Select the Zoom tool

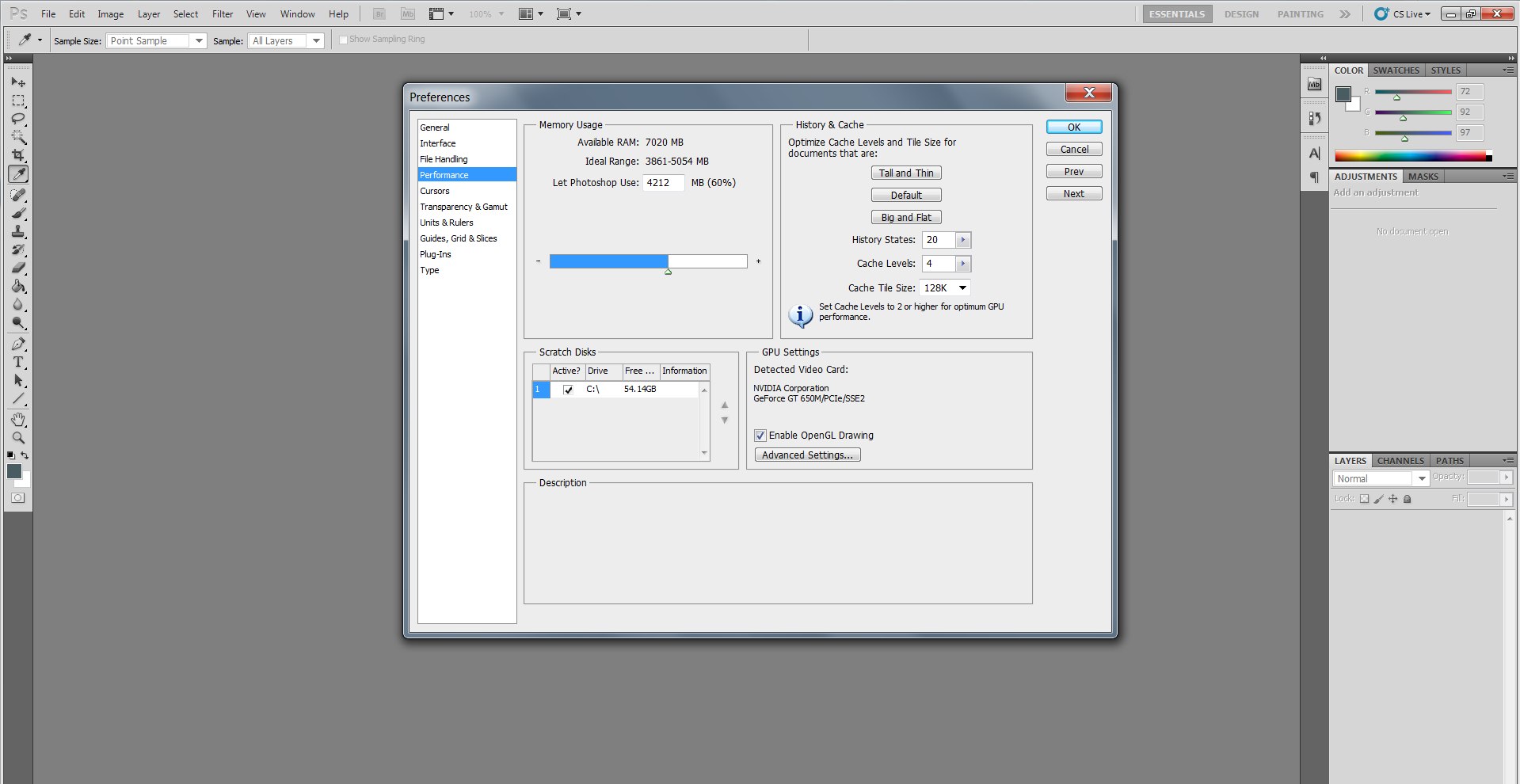18,438
